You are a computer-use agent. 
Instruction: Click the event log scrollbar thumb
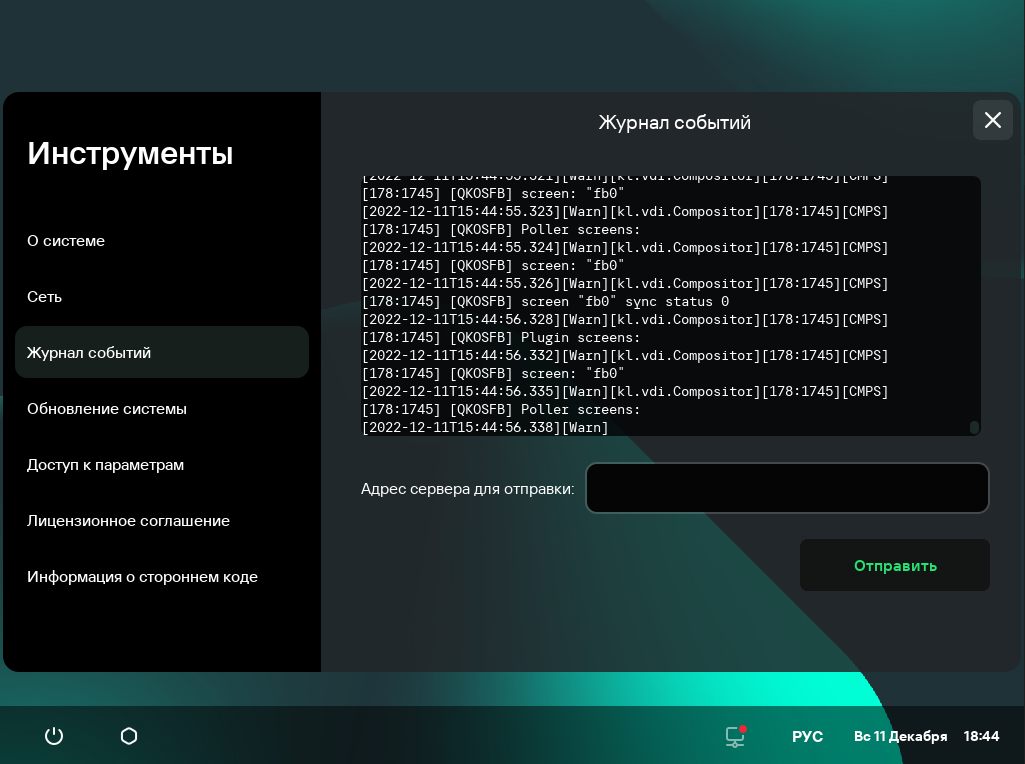974,427
